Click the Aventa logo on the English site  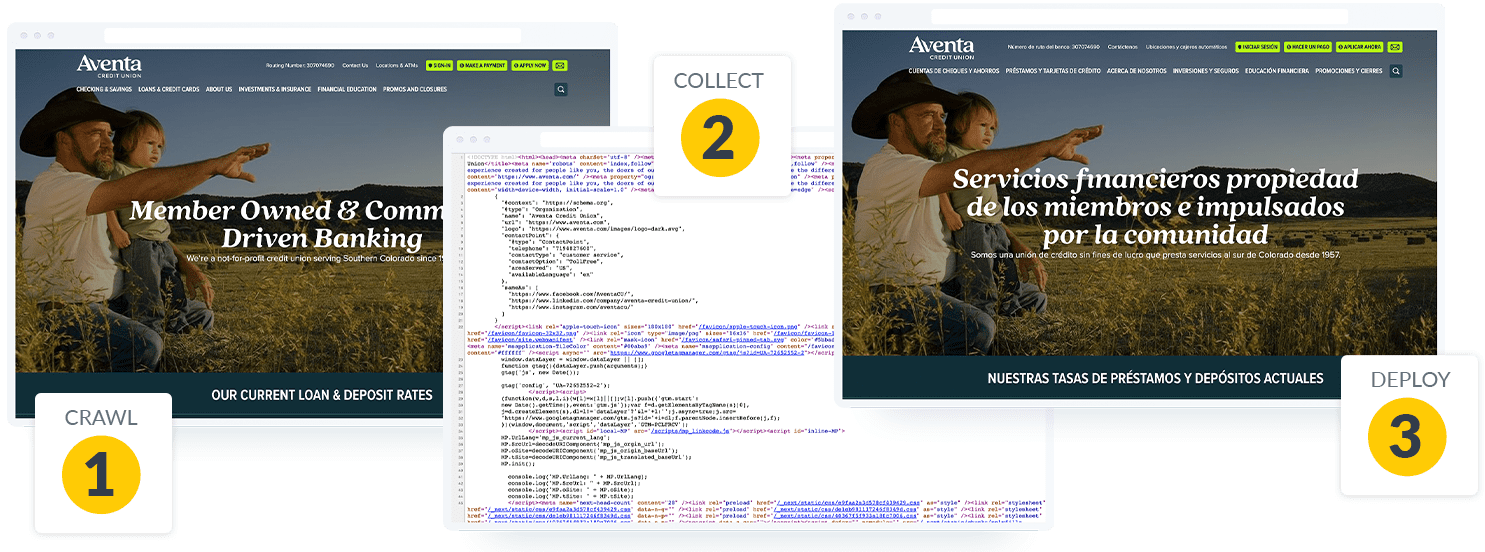click(109, 66)
